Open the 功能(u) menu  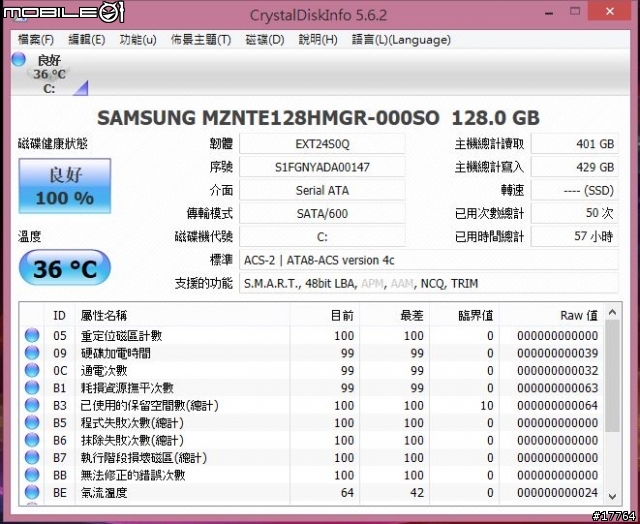(x=138, y=40)
